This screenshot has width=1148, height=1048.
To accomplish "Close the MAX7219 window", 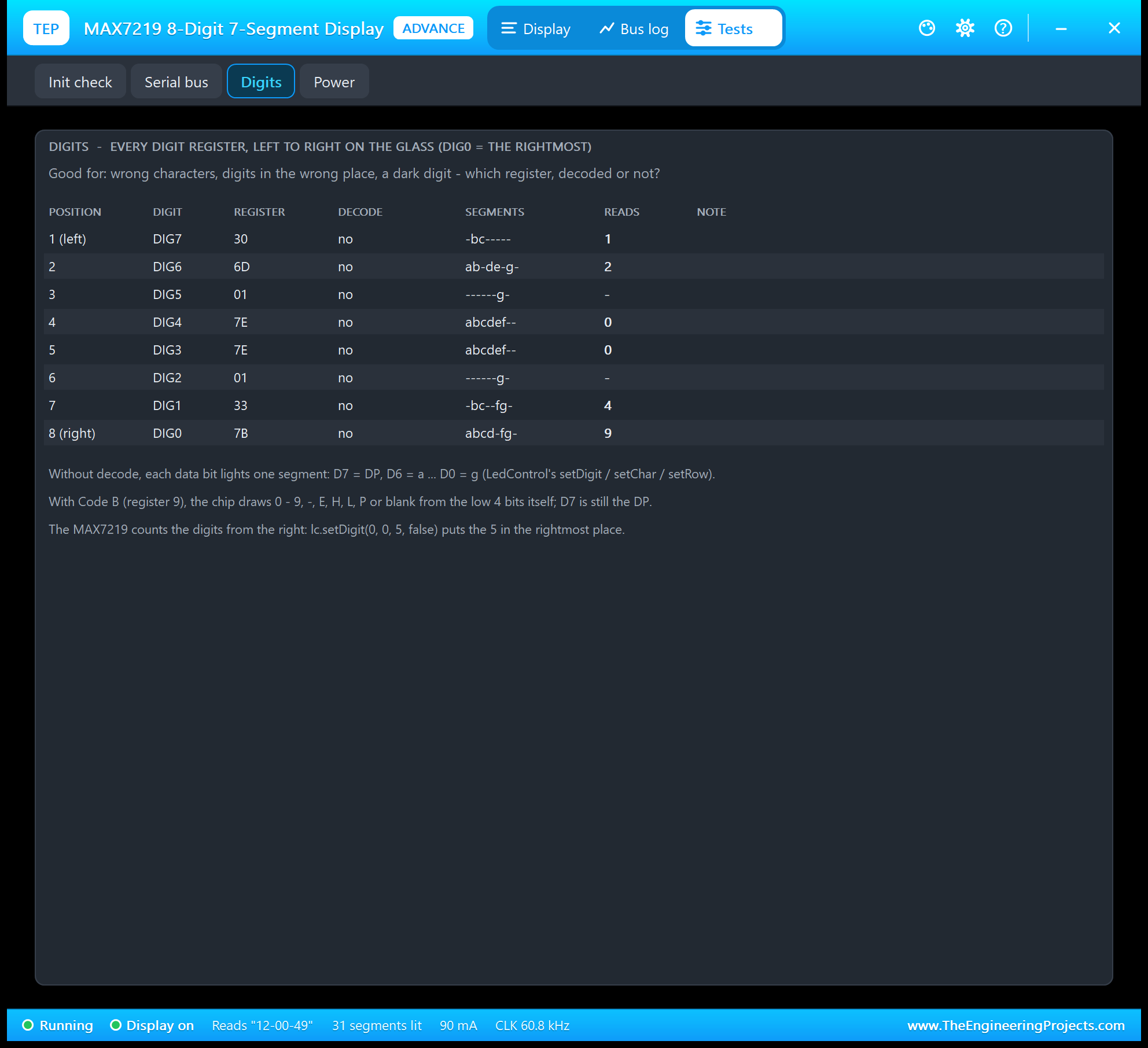I will tap(1114, 28).
